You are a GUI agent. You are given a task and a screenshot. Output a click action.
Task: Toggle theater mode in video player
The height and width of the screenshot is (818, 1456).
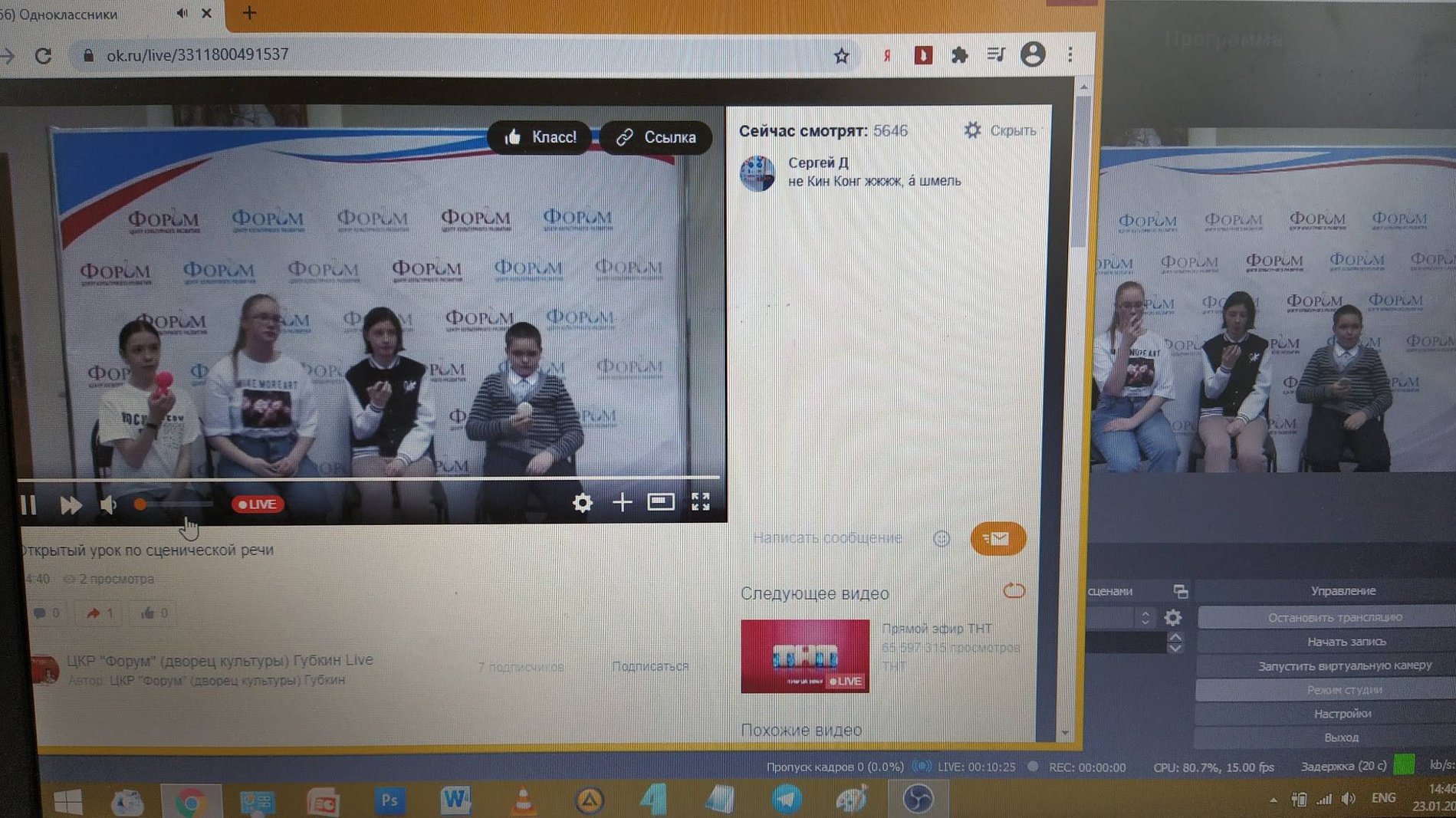point(660,502)
